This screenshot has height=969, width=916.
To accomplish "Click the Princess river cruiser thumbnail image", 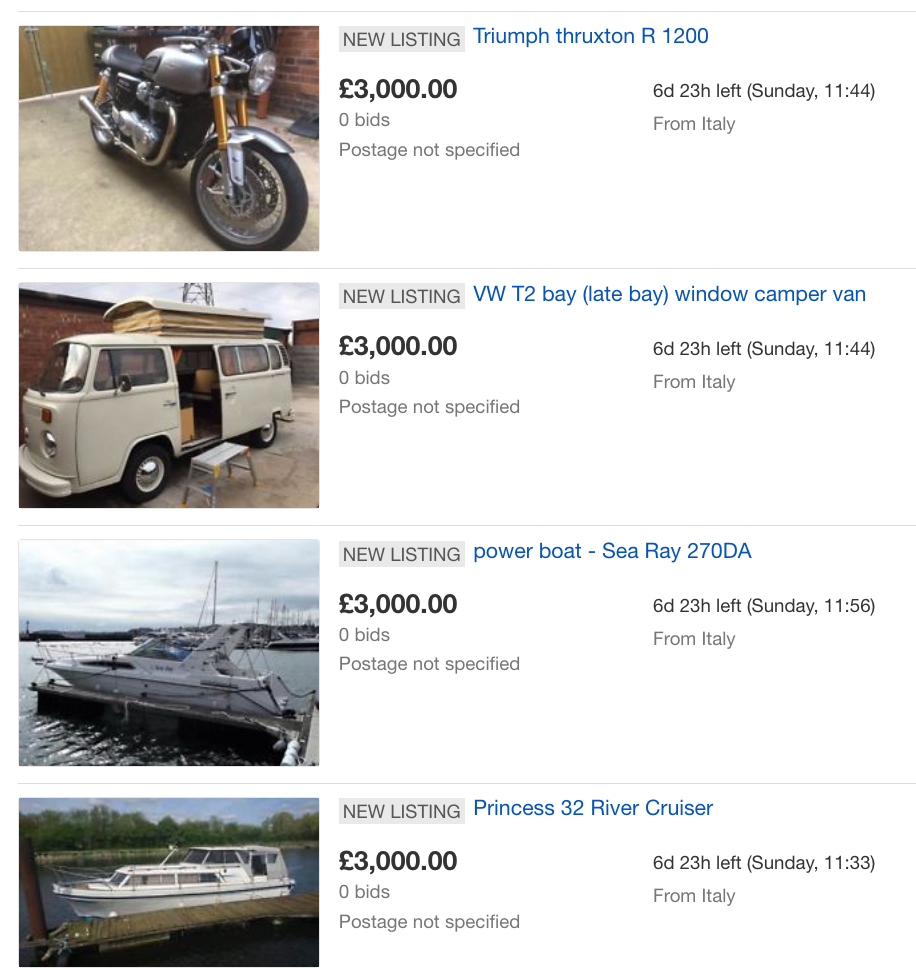I will (169, 882).
